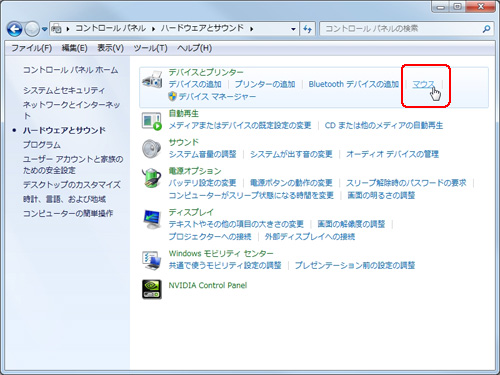Click ハードウェアとサウンド breadcrumb in address bar
Viewport: 500px width, 375px height.
[202, 28]
